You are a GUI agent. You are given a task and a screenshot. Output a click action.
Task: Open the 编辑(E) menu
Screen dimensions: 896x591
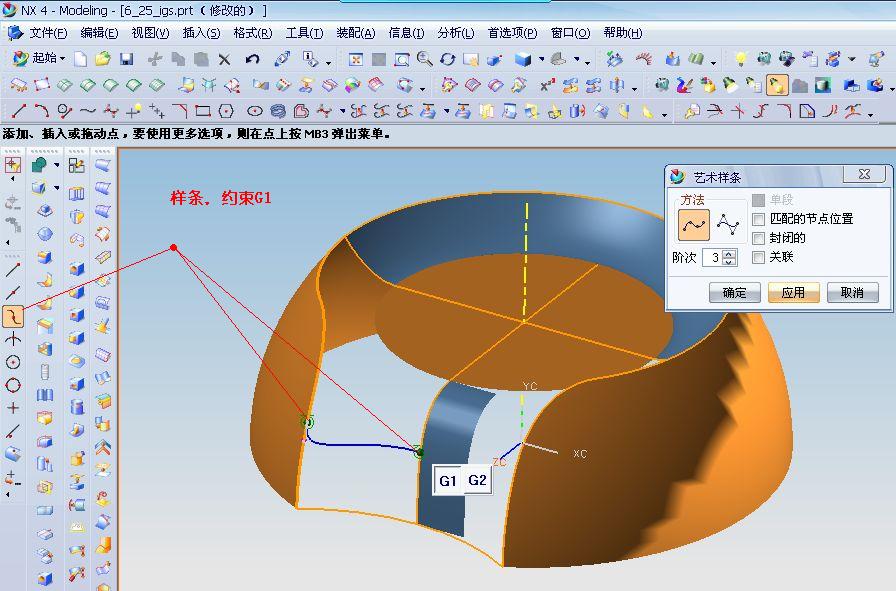pos(99,33)
